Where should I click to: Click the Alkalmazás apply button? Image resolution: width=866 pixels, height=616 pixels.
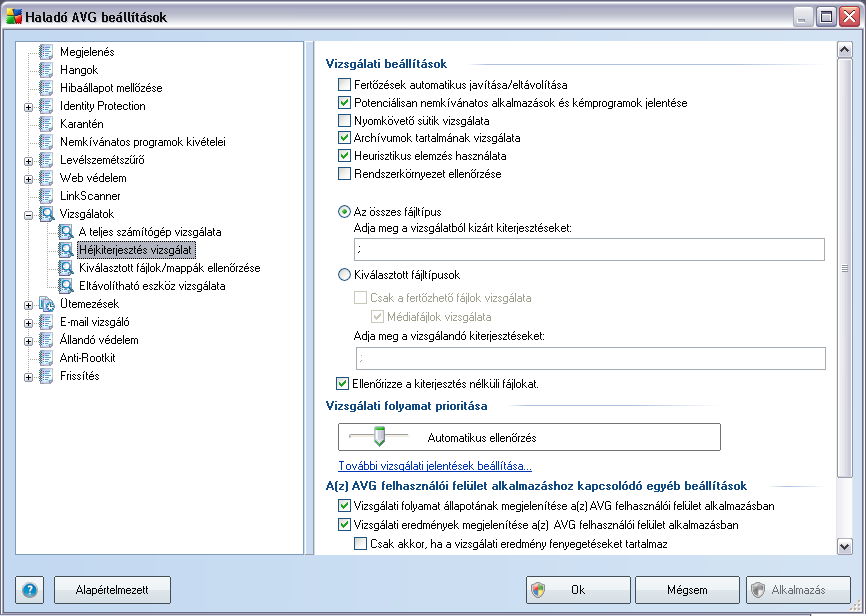[x=798, y=590]
